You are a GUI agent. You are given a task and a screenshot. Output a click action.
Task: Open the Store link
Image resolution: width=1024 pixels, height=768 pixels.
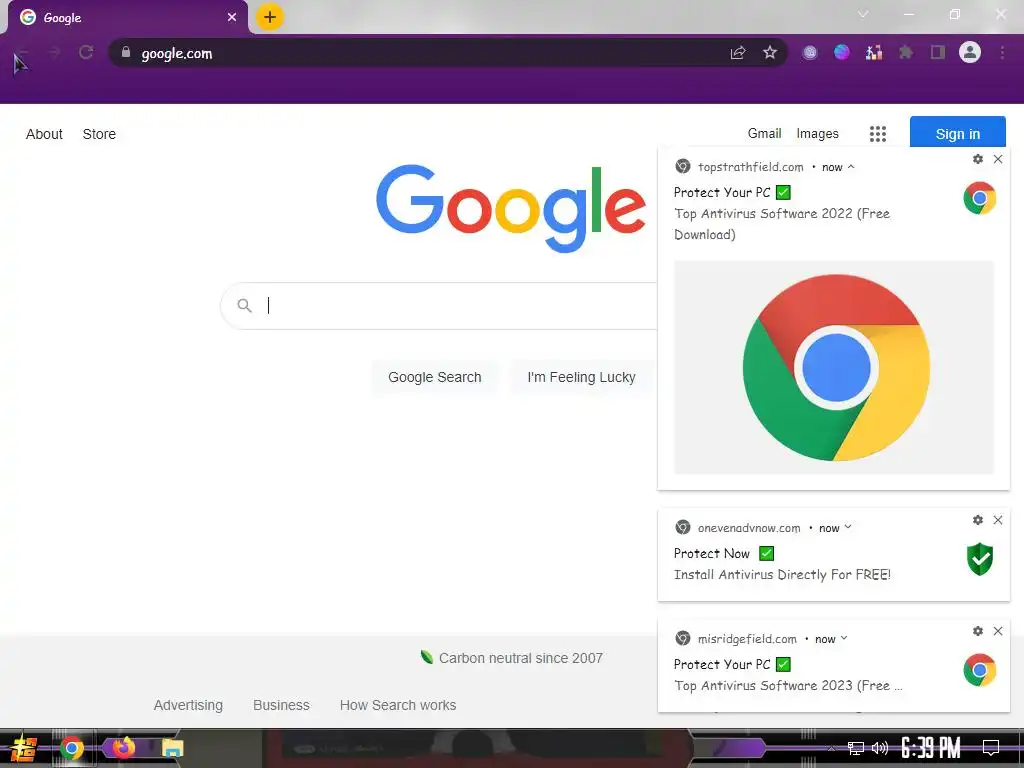point(99,134)
